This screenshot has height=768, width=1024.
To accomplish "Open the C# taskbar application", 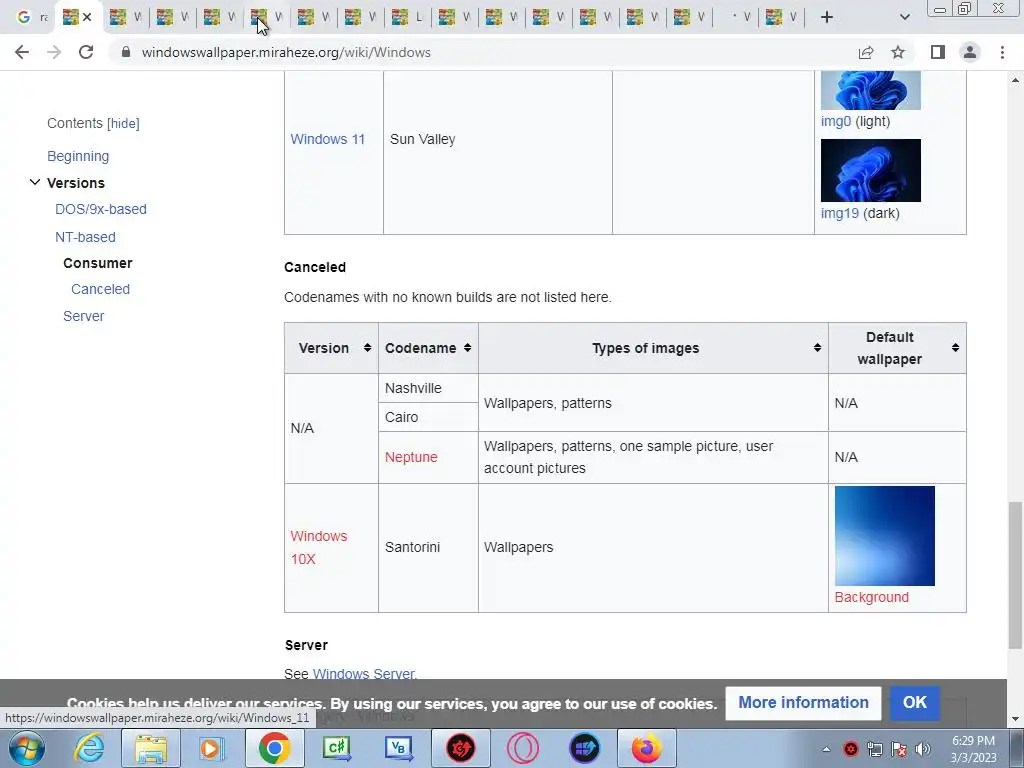I will tap(336, 748).
